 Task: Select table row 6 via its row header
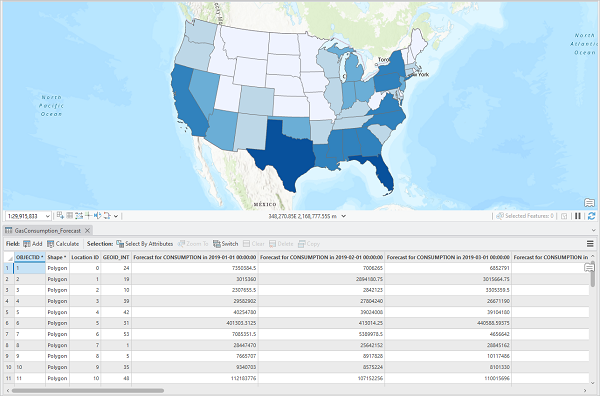pyautogui.click(x=8, y=323)
